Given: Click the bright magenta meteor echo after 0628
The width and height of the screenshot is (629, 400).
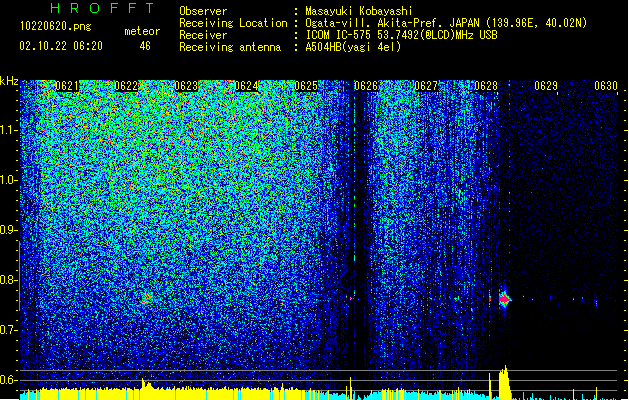Looking at the screenshot, I should (504, 299).
